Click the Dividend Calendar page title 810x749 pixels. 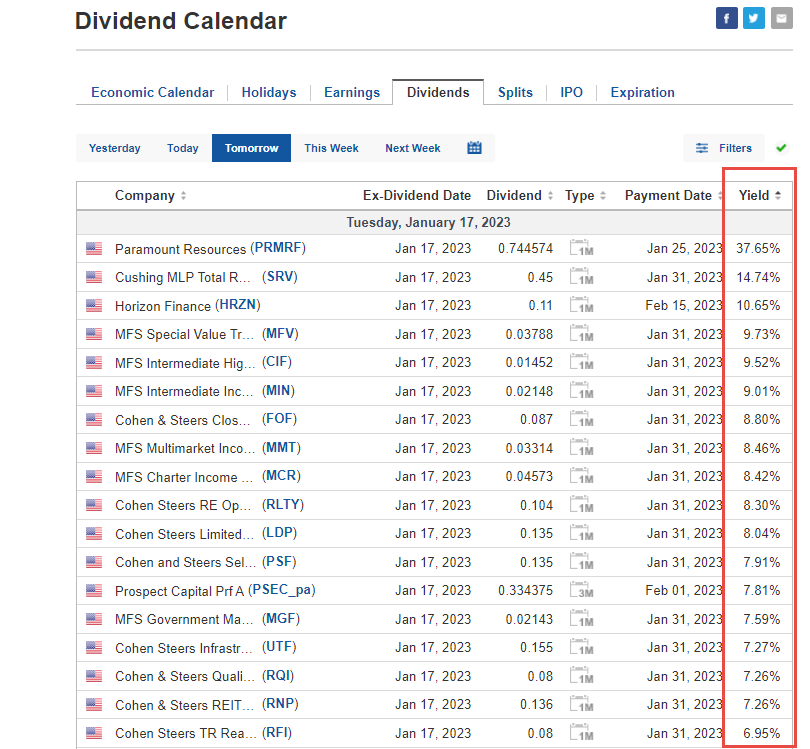coord(181,21)
